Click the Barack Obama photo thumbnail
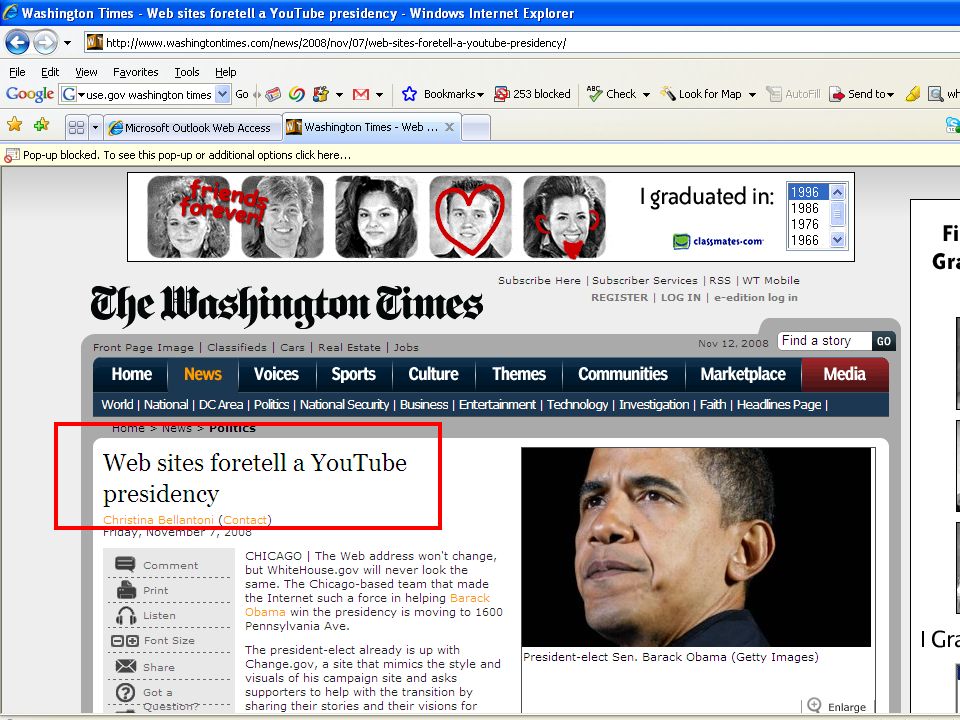 696,547
